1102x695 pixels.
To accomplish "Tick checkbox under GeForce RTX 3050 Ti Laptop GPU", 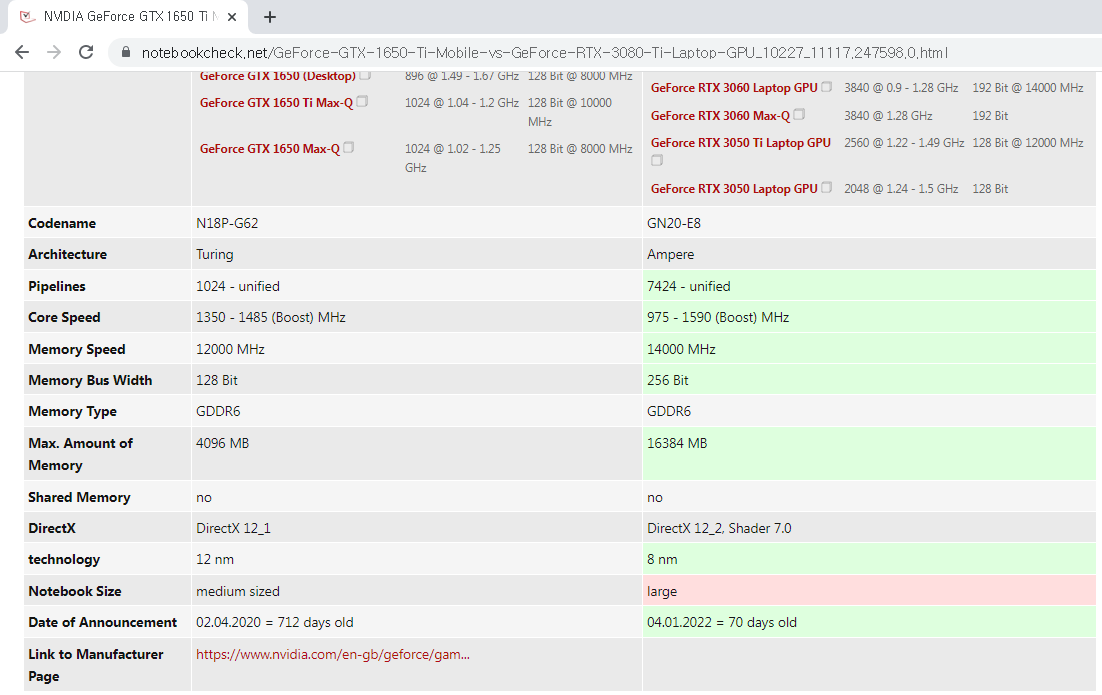I will (x=657, y=160).
